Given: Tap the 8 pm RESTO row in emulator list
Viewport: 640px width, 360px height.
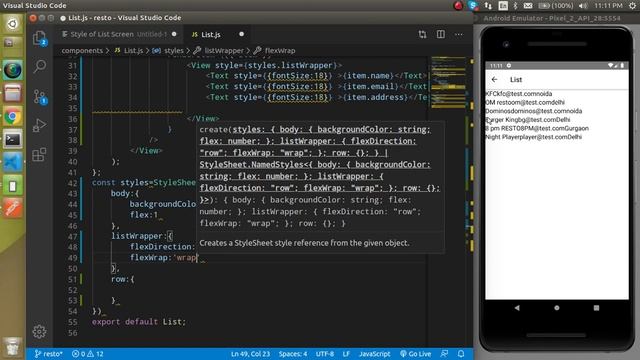Looking at the screenshot, I should (x=537, y=128).
